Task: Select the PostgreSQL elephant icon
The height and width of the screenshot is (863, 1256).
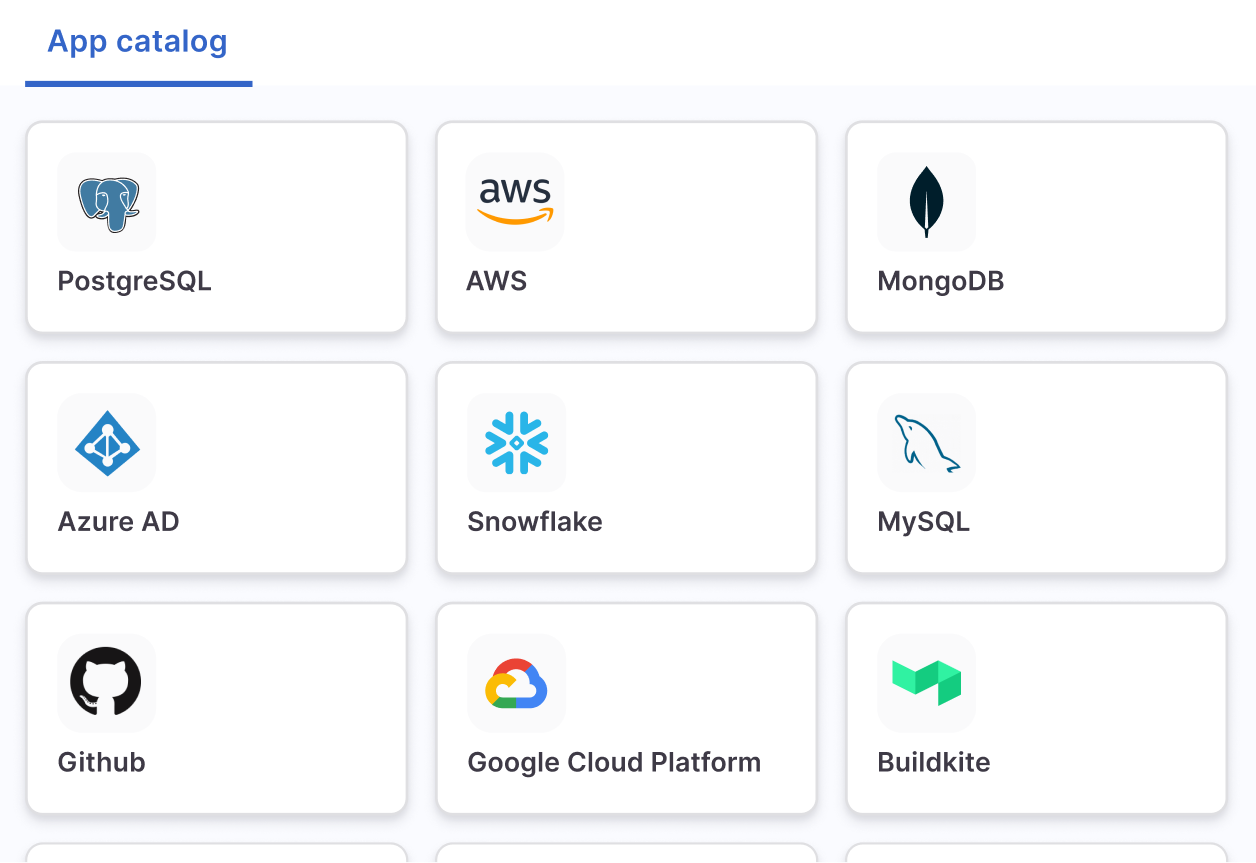Action: (x=106, y=201)
